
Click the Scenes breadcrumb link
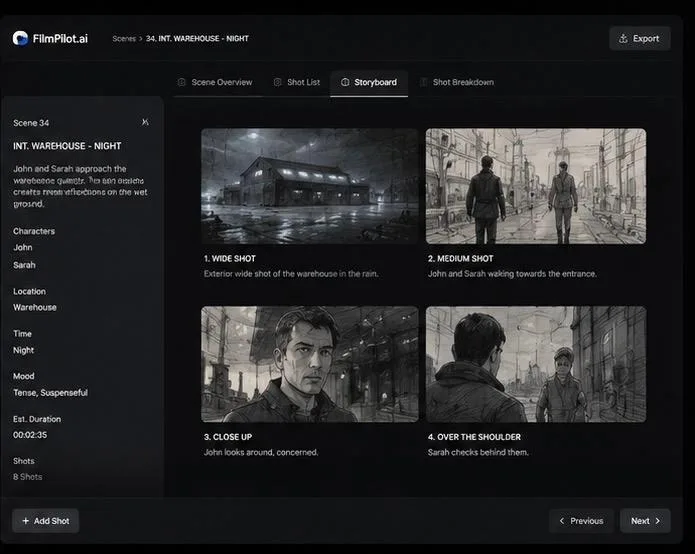click(124, 39)
